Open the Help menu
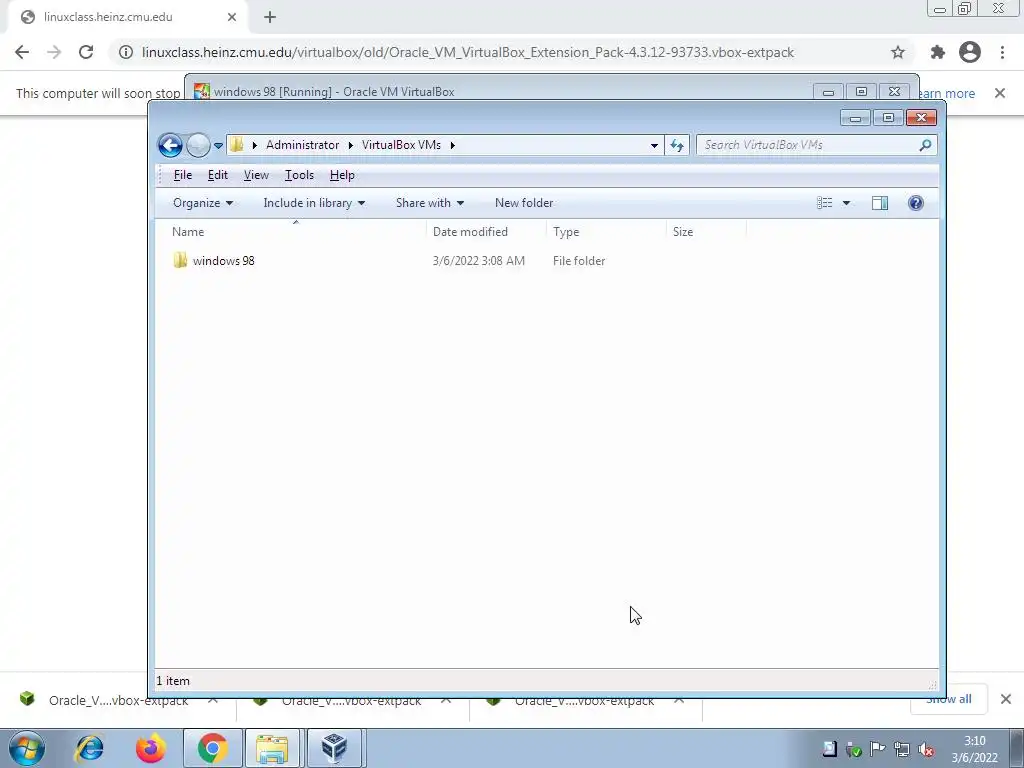The height and width of the screenshot is (768, 1024). [x=342, y=175]
